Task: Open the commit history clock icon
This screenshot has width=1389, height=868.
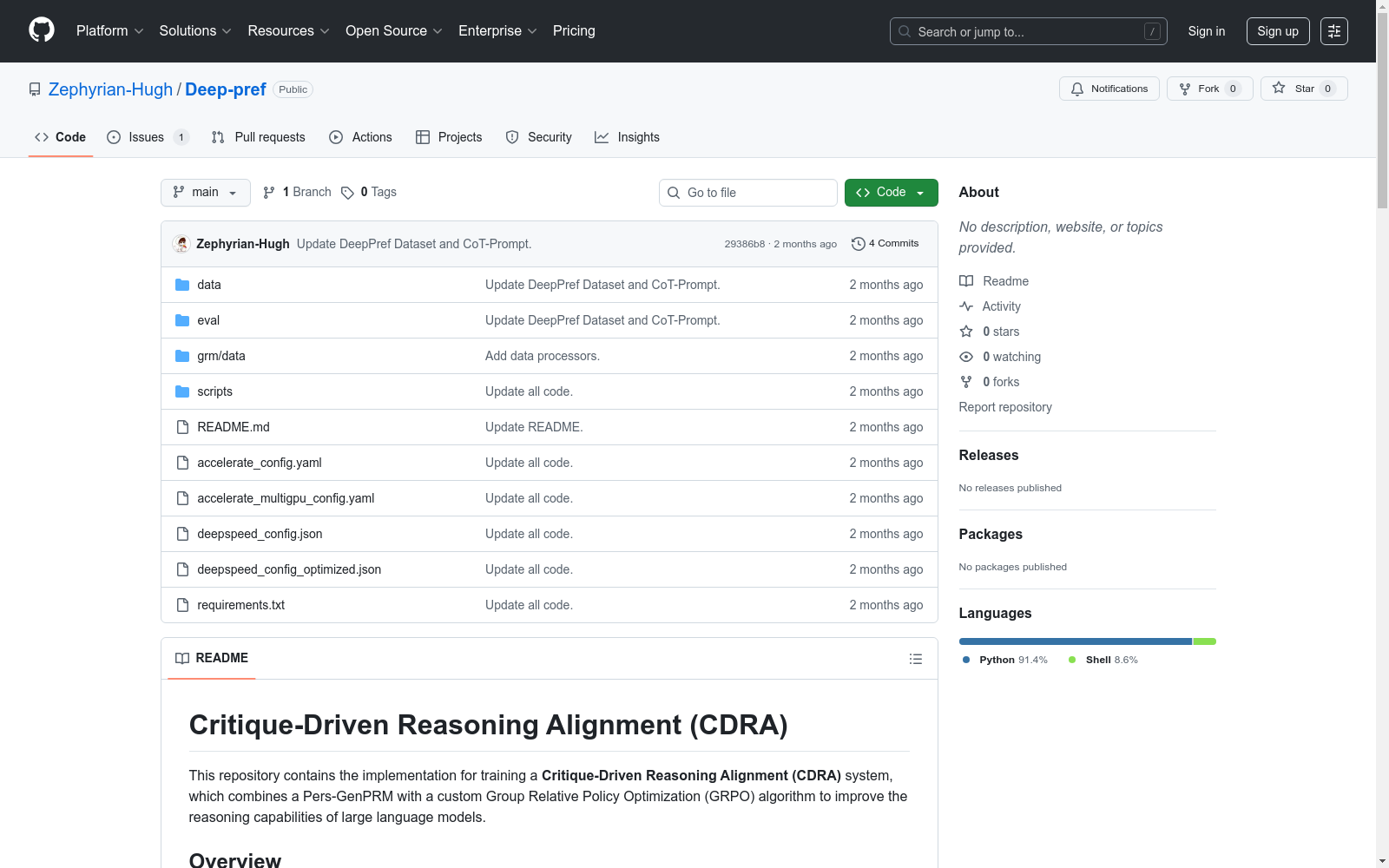Action: coord(859,244)
